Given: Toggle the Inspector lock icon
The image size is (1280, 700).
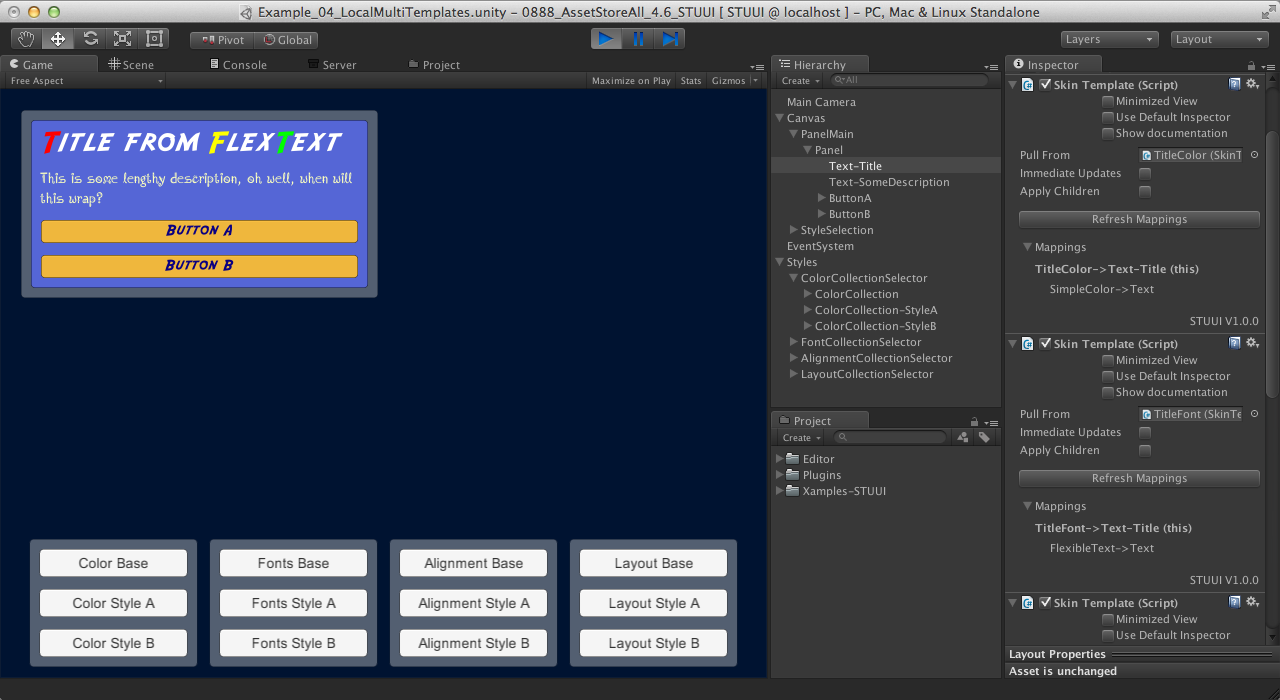Looking at the screenshot, I should (x=1251, y=65).
